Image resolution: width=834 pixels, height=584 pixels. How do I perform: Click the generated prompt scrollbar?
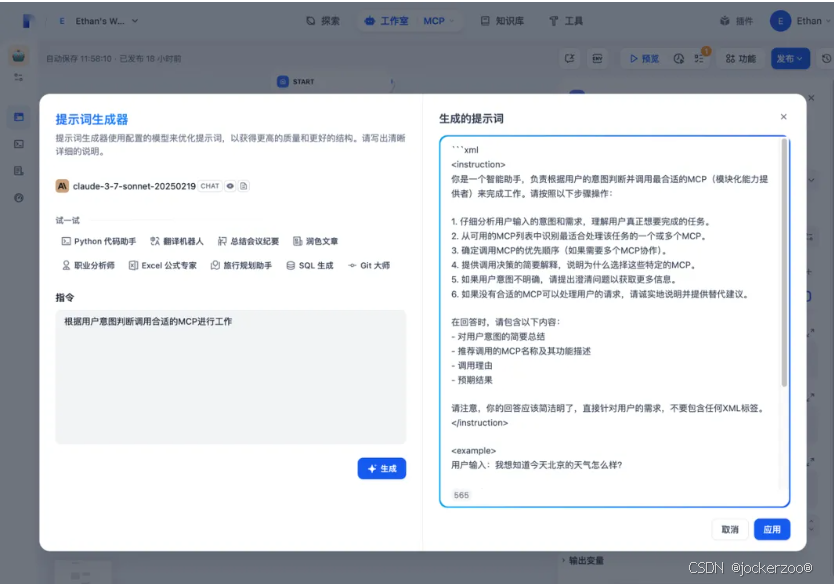click(784, 262)
